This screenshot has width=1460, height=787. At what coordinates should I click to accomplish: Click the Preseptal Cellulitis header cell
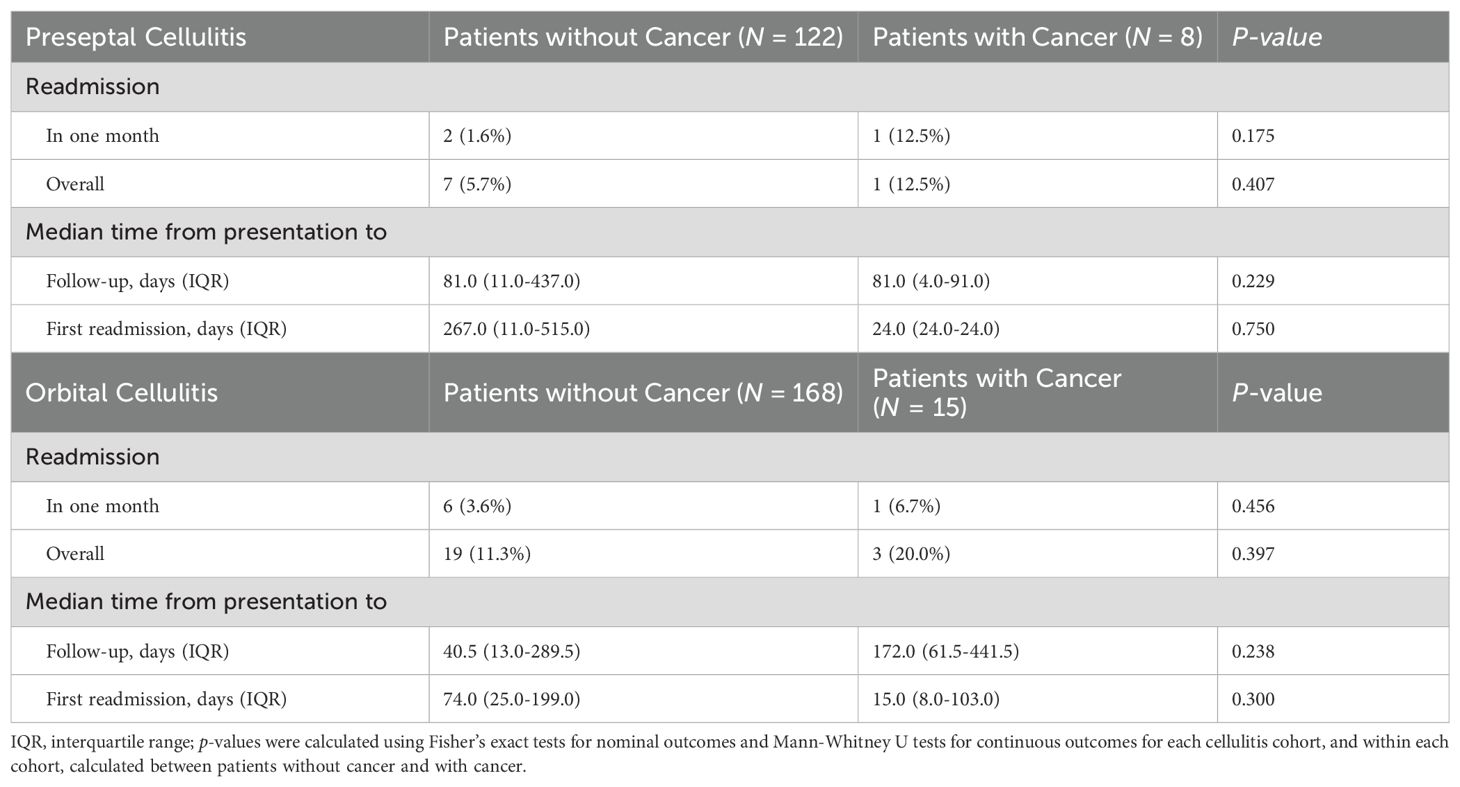point(136,37)
